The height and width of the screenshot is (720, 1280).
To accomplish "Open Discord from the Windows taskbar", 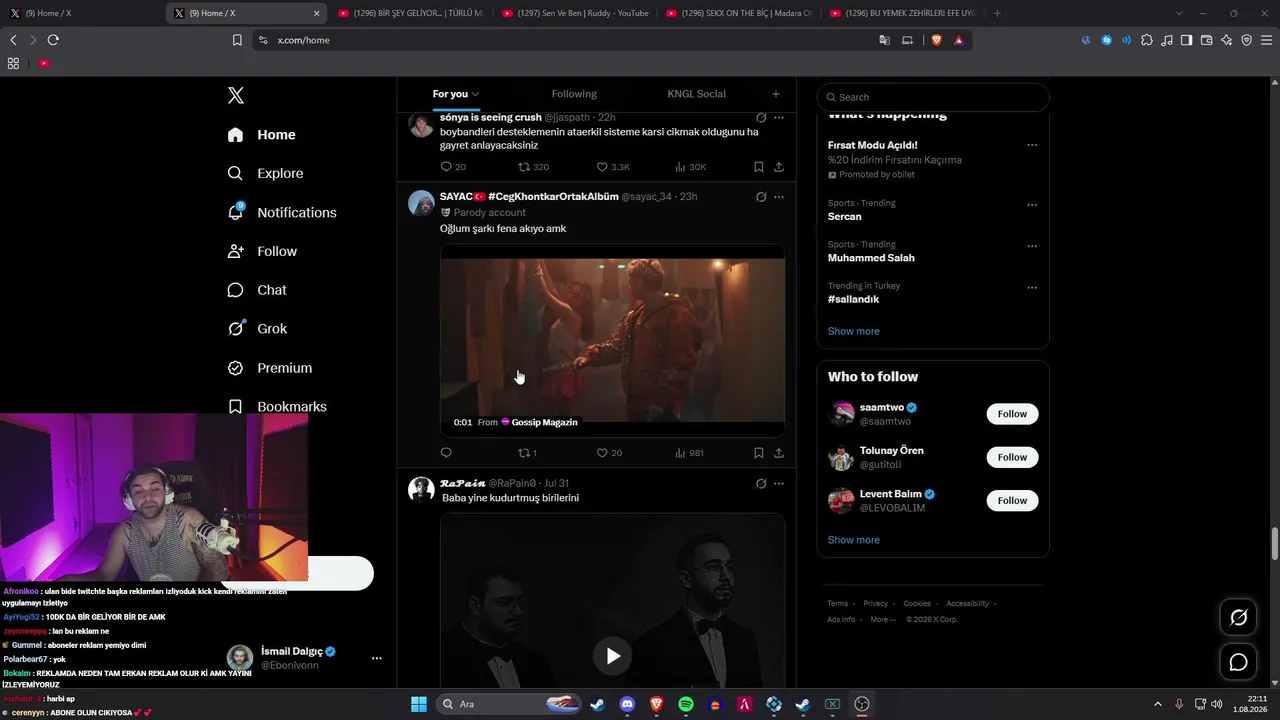I will click(x=627, y=704).
